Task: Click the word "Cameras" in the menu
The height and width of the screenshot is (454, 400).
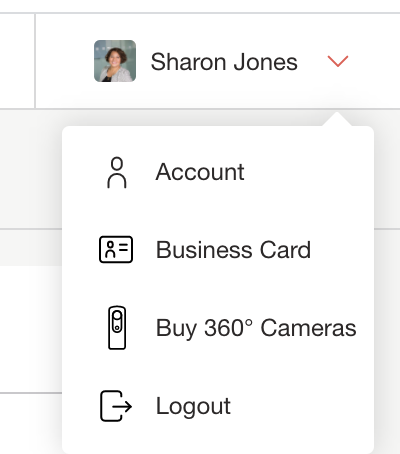Action: coord(309,328)
